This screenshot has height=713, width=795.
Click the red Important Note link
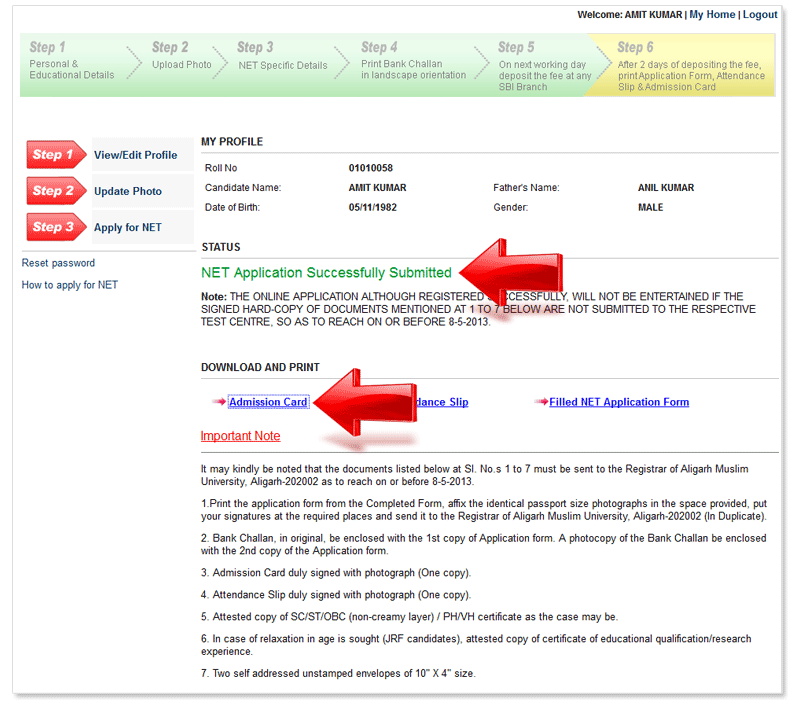(240, 436)
